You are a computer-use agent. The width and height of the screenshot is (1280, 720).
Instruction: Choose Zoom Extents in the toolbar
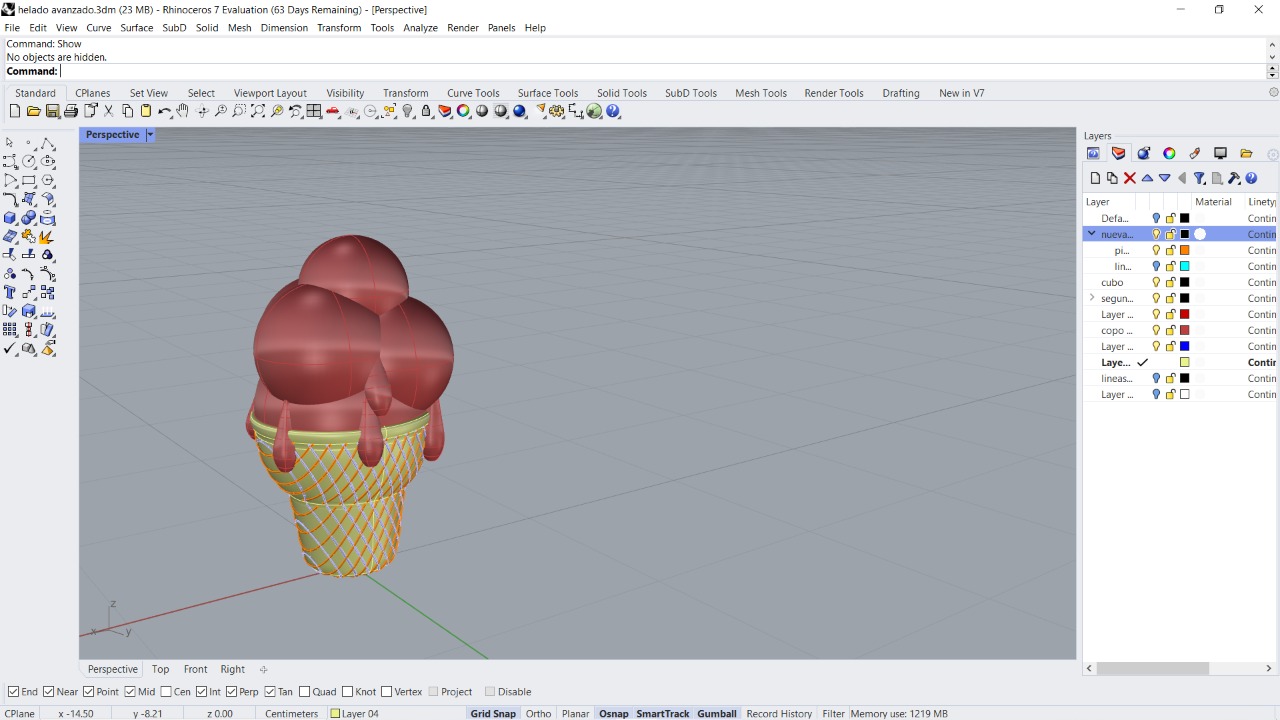tap(258, 111)
